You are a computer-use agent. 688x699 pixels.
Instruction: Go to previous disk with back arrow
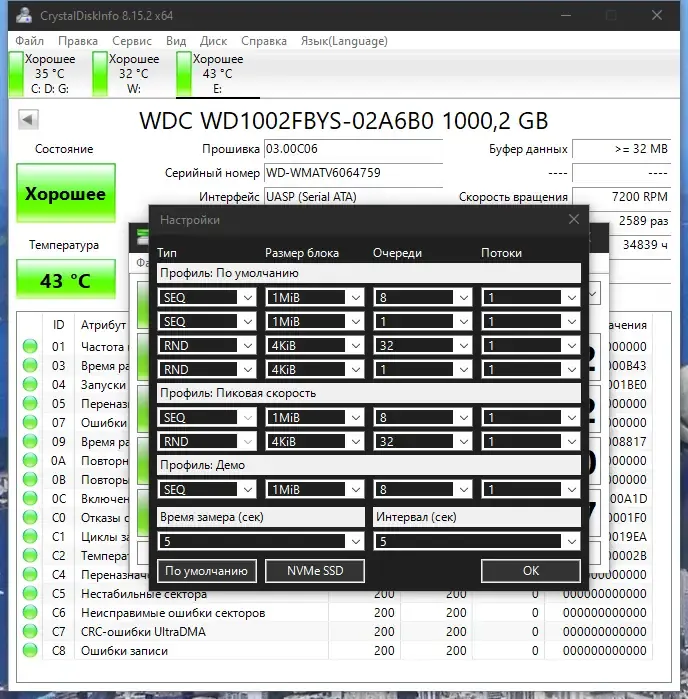[28, 119]
